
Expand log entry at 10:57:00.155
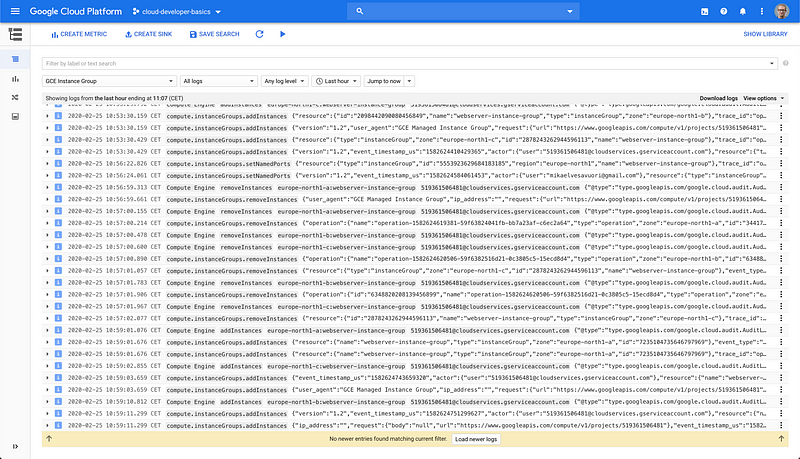point(47,211)
